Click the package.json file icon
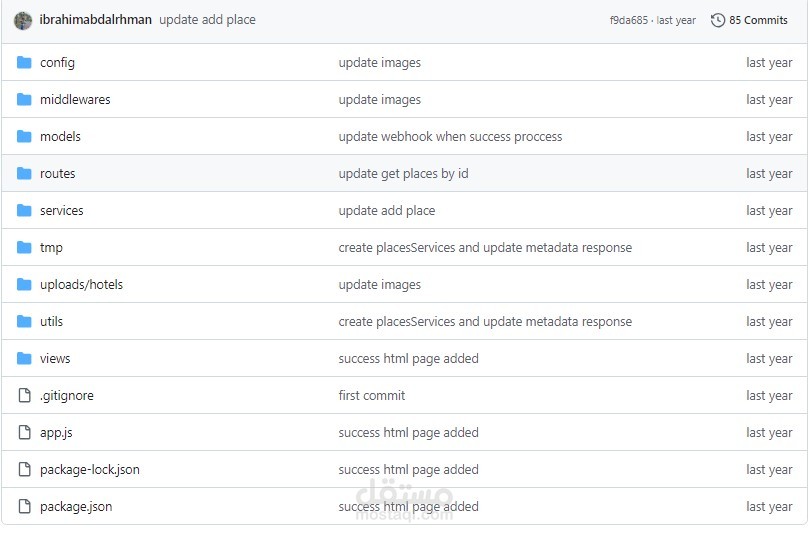The height and width of the screenshot is (534, 810). pos(25,506)
